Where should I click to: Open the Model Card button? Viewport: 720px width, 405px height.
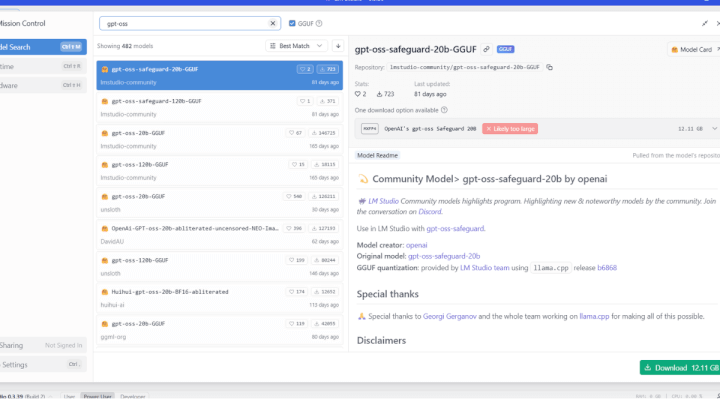pos(692,50)
